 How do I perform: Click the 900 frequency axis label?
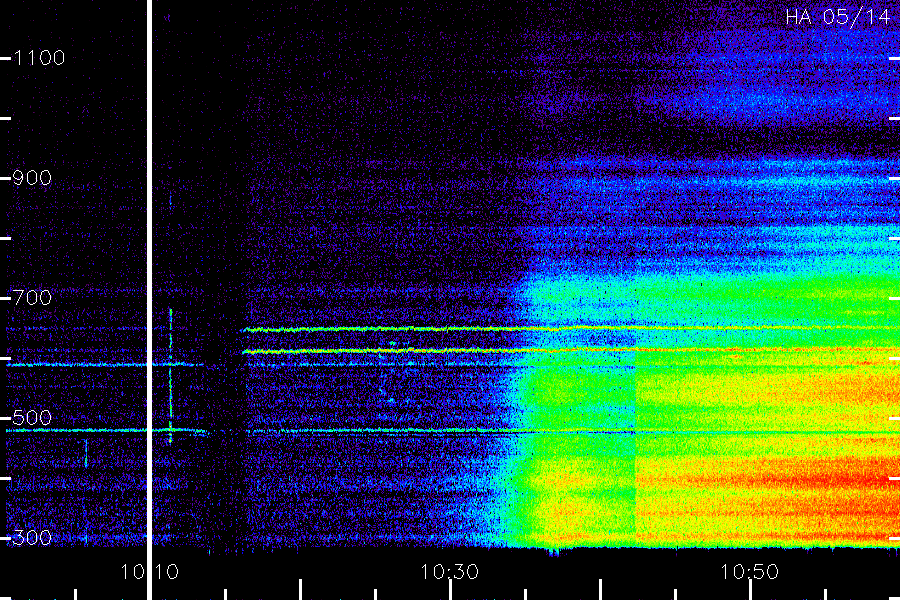(x=32, y=178)
